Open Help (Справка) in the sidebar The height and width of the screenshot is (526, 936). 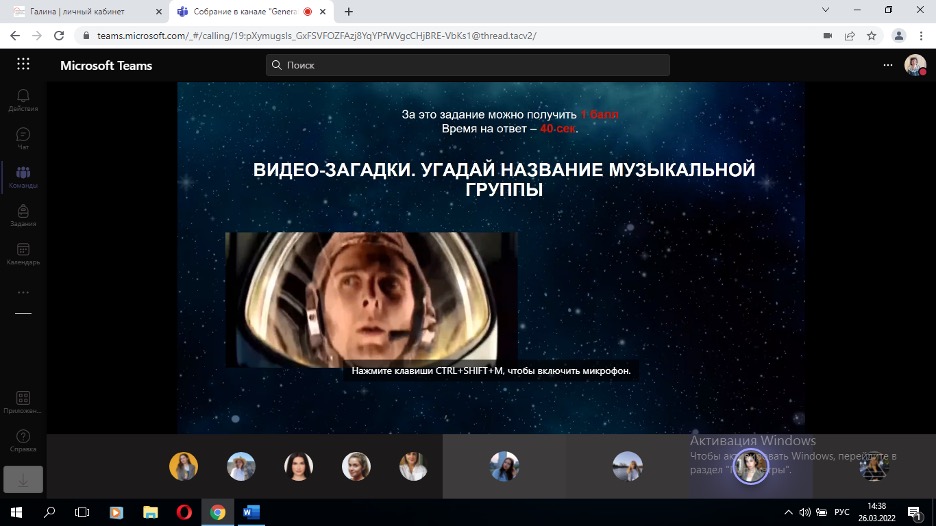23,440
